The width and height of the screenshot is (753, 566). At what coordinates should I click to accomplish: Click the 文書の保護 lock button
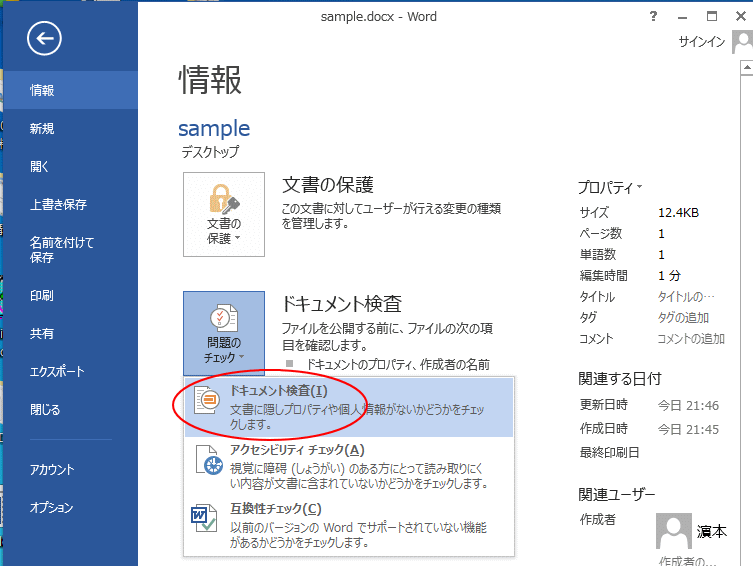224,214
